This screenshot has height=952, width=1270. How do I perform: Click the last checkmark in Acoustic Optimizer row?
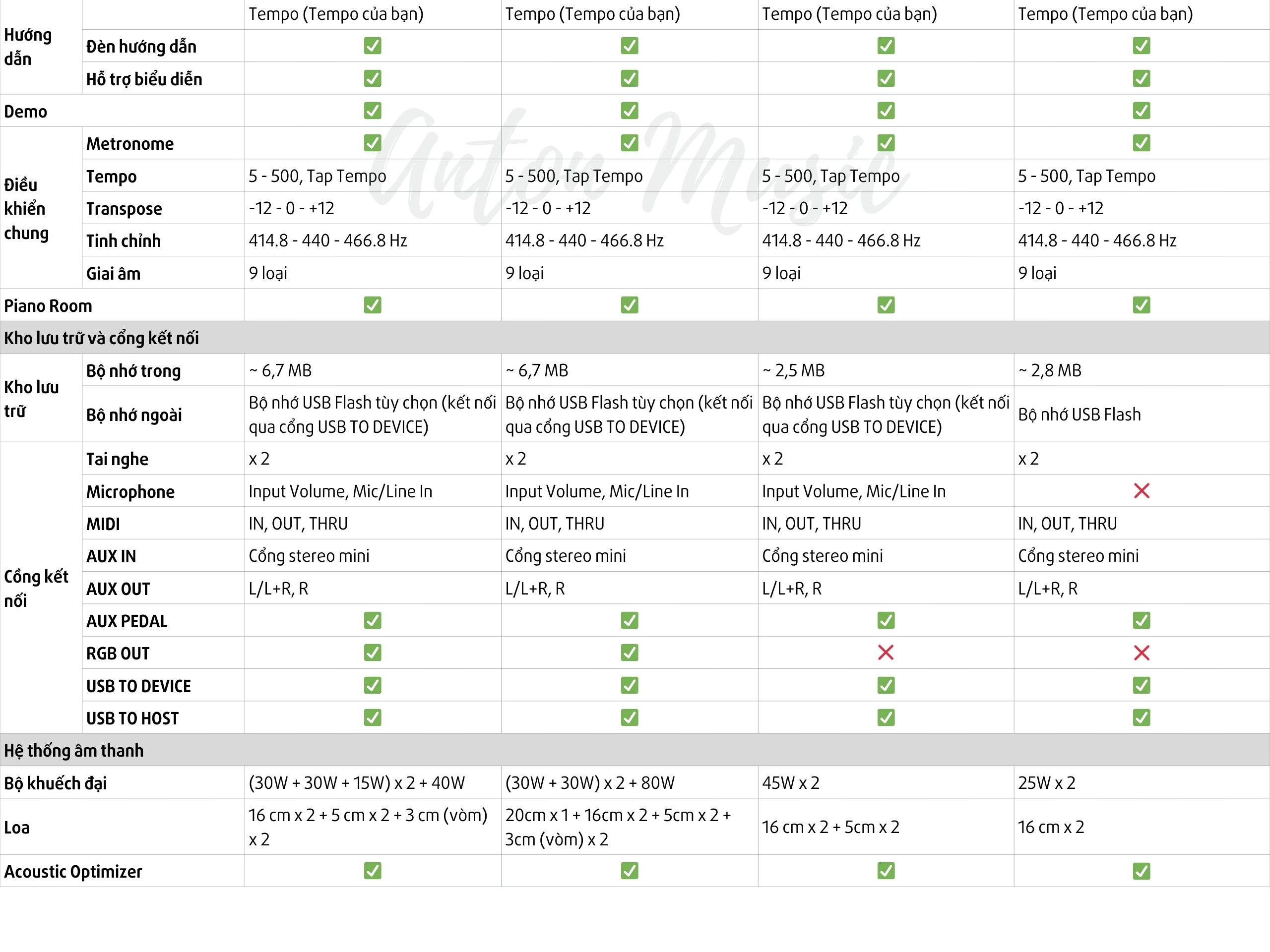[1141, 871]
